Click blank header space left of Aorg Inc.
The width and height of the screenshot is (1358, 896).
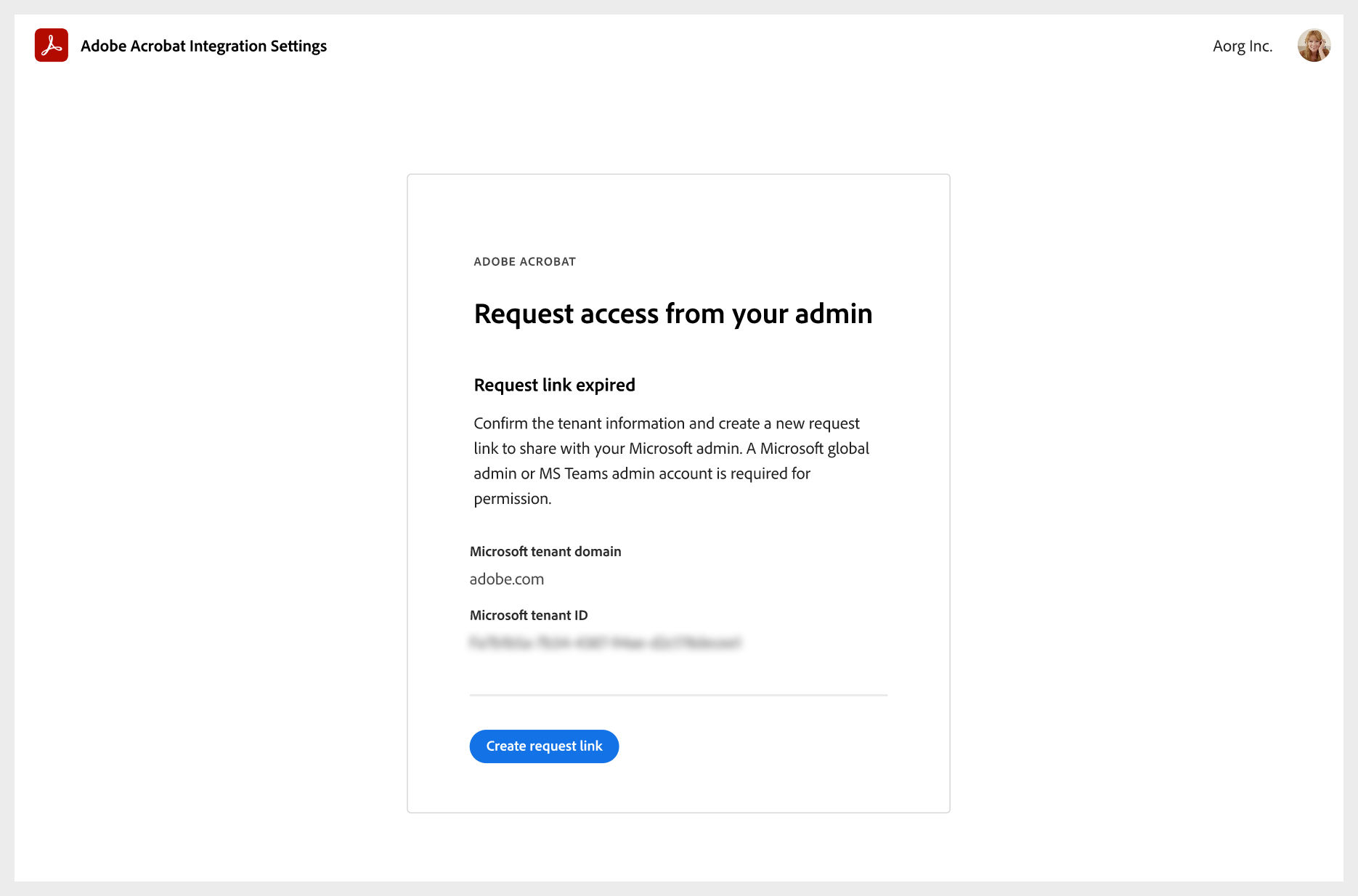[x=799, y=46]
